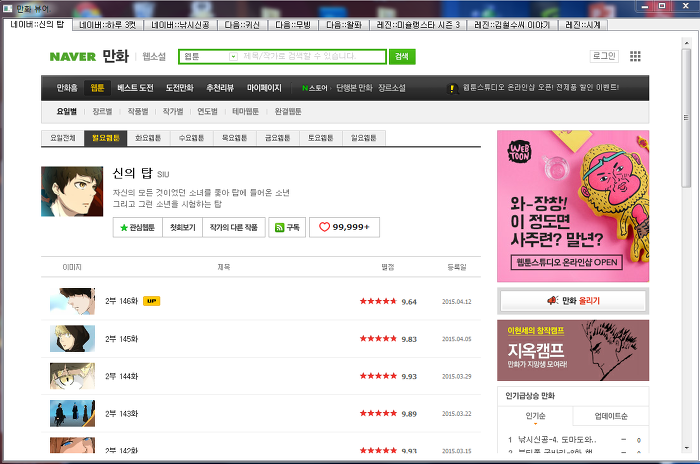Click the NAVER logo
The width and height of the screenshot is (700, 464).
pyautogui.click(x=72, y=57)
